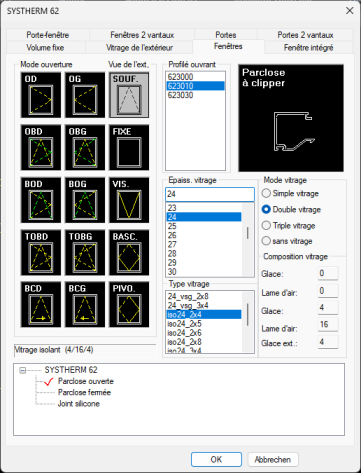The width and height of the screenshot is (361, 473).
Task: Open the Volume fixe tab
Action: tap(45, 48)
